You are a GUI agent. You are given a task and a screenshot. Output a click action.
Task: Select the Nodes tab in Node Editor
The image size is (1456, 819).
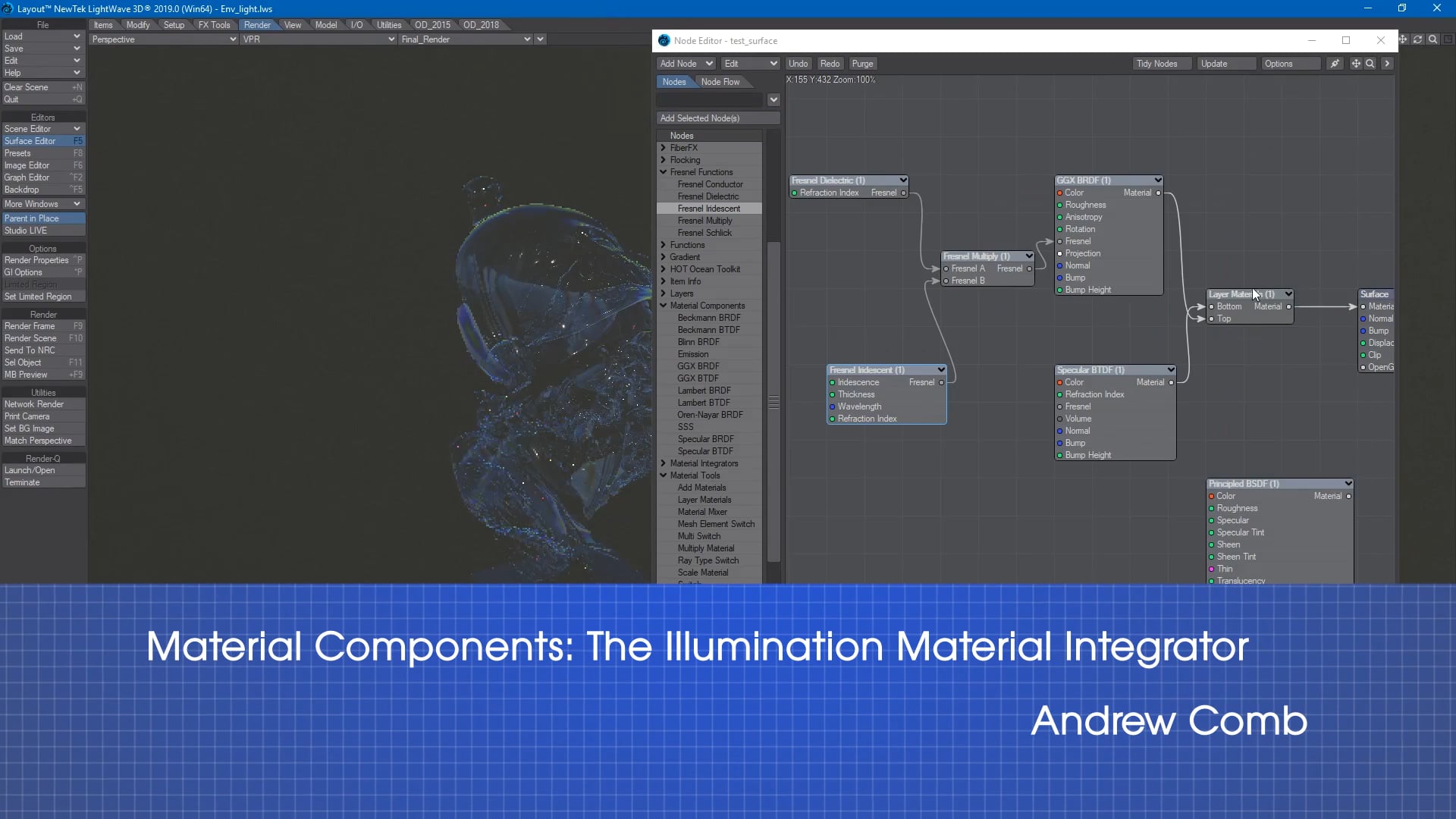tap(674, 82)
